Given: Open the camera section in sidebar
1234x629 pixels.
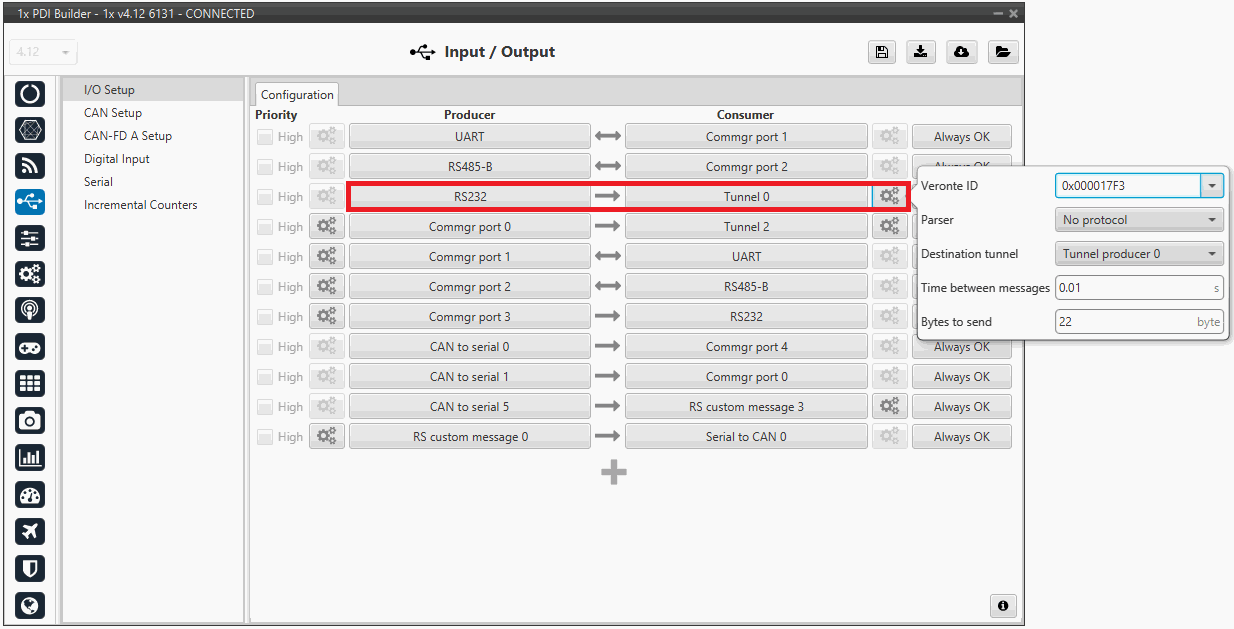Looking at the screenshot, I should click(30, 421).
